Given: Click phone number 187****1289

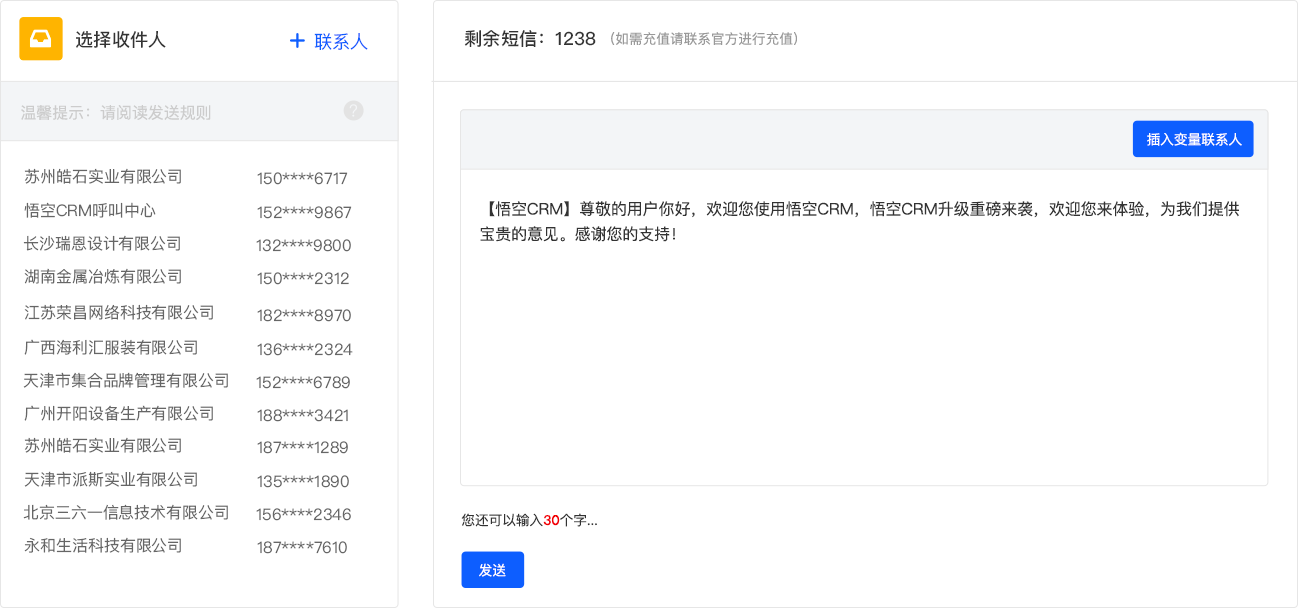Looking at the screenshot, I should tap(302, 447).
